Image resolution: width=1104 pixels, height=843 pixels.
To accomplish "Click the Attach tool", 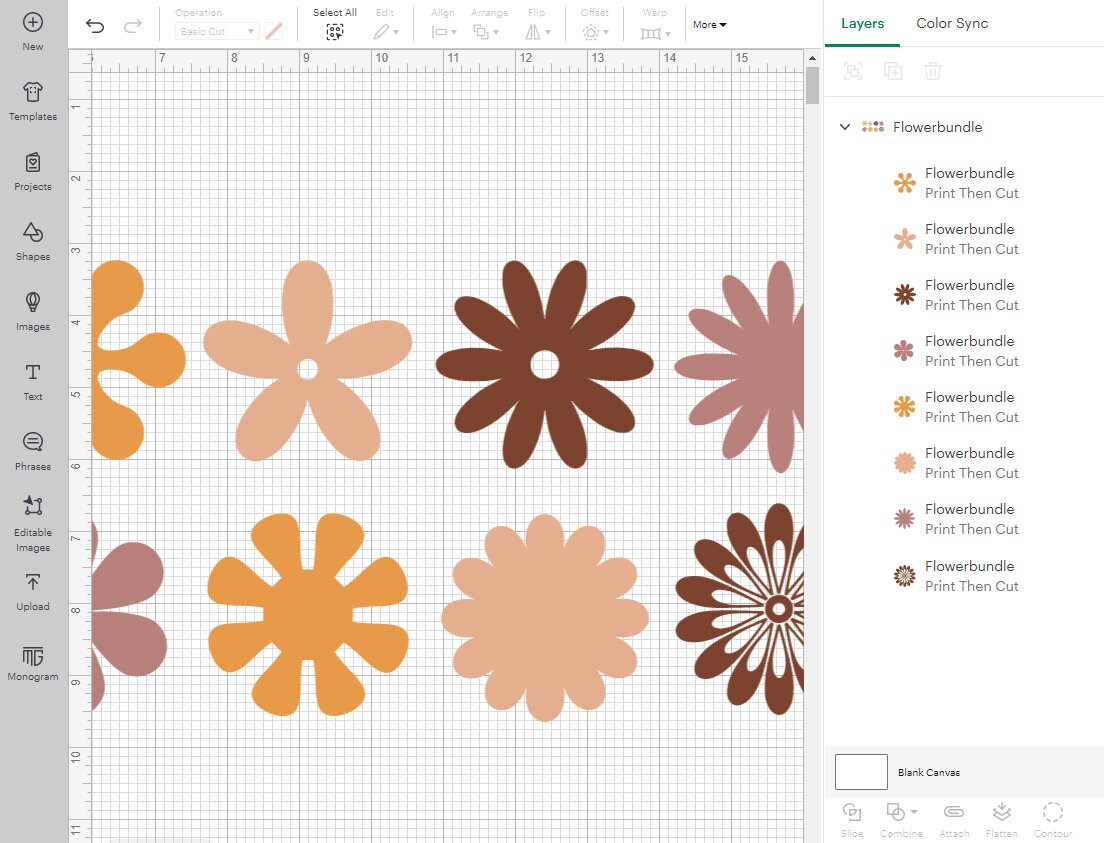I will (953, 818).
